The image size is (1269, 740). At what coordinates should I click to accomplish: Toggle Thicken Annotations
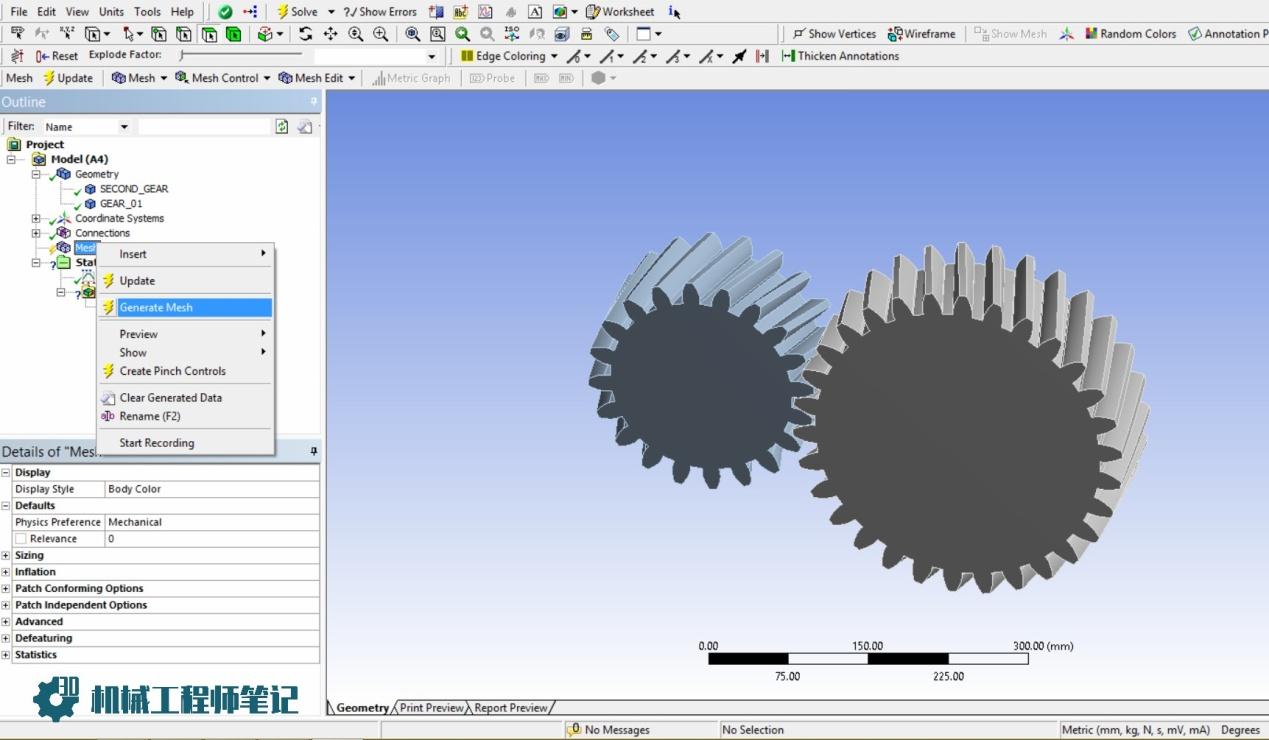840,56
